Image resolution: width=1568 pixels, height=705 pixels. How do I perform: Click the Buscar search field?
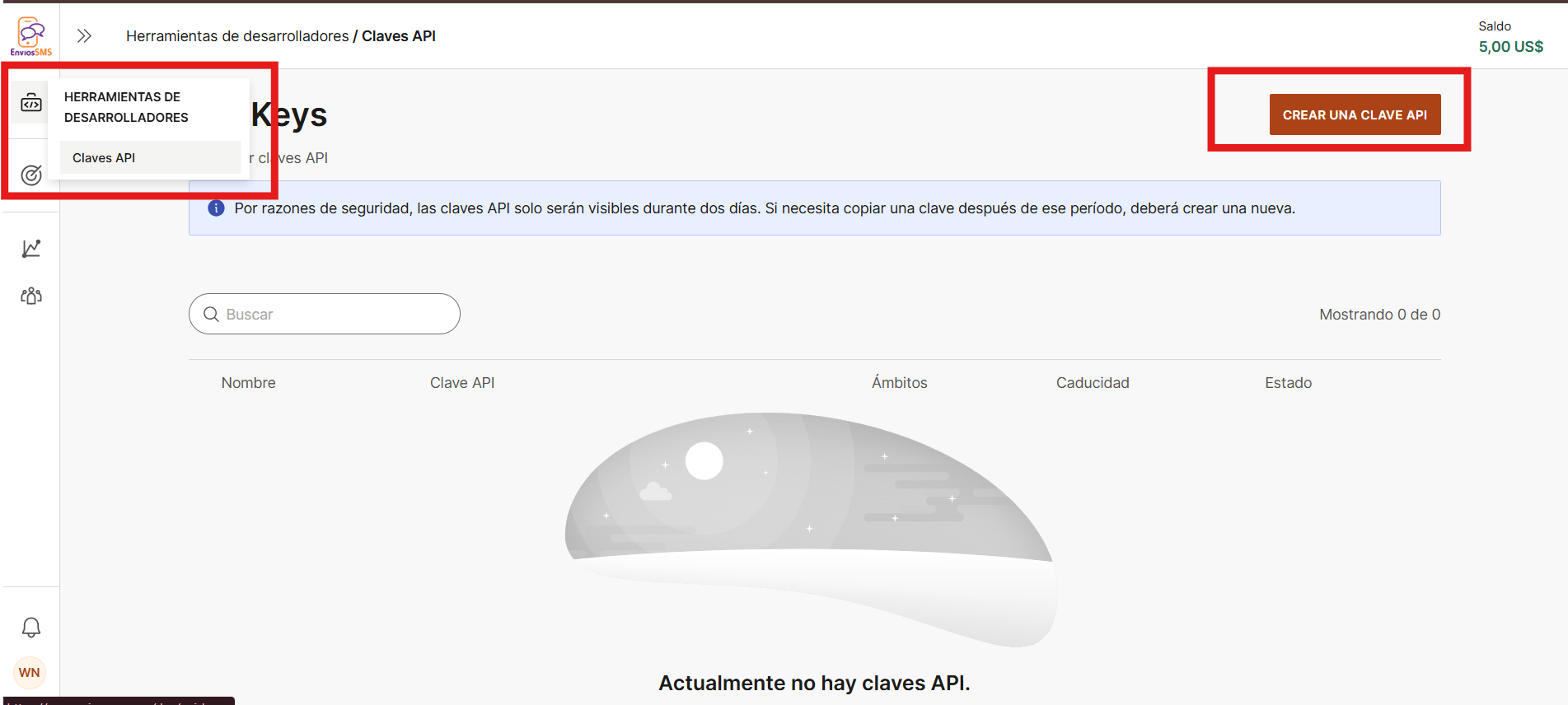point(325,314)
